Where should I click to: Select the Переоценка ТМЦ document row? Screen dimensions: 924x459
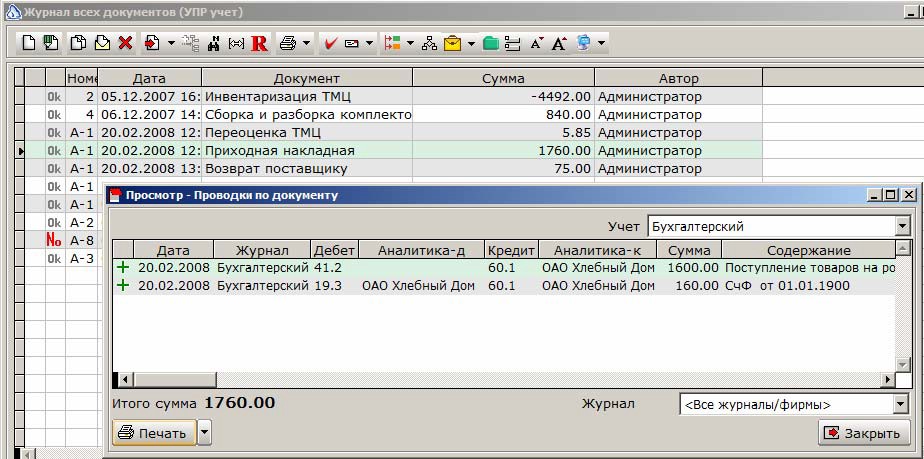[394, 133]
